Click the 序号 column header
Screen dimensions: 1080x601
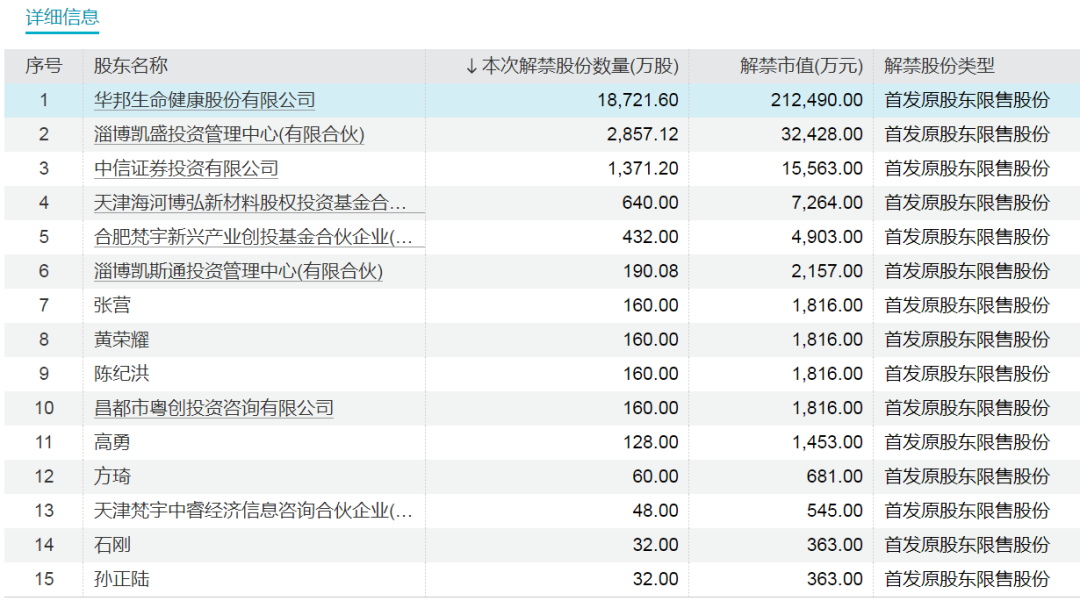43,66
